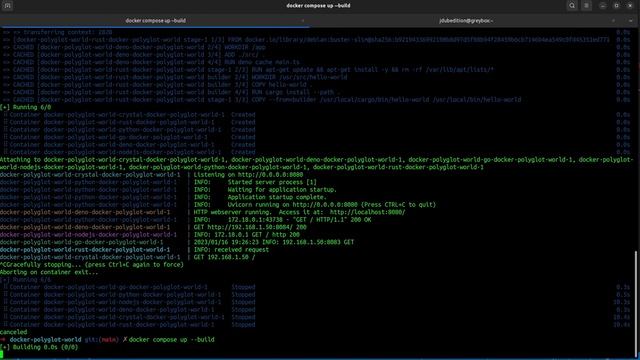This screenshot has width=640, height=360.
Task: Open a new terminal tab with the top-left icon
Action: pyautogui.click(x=7, y=6)
